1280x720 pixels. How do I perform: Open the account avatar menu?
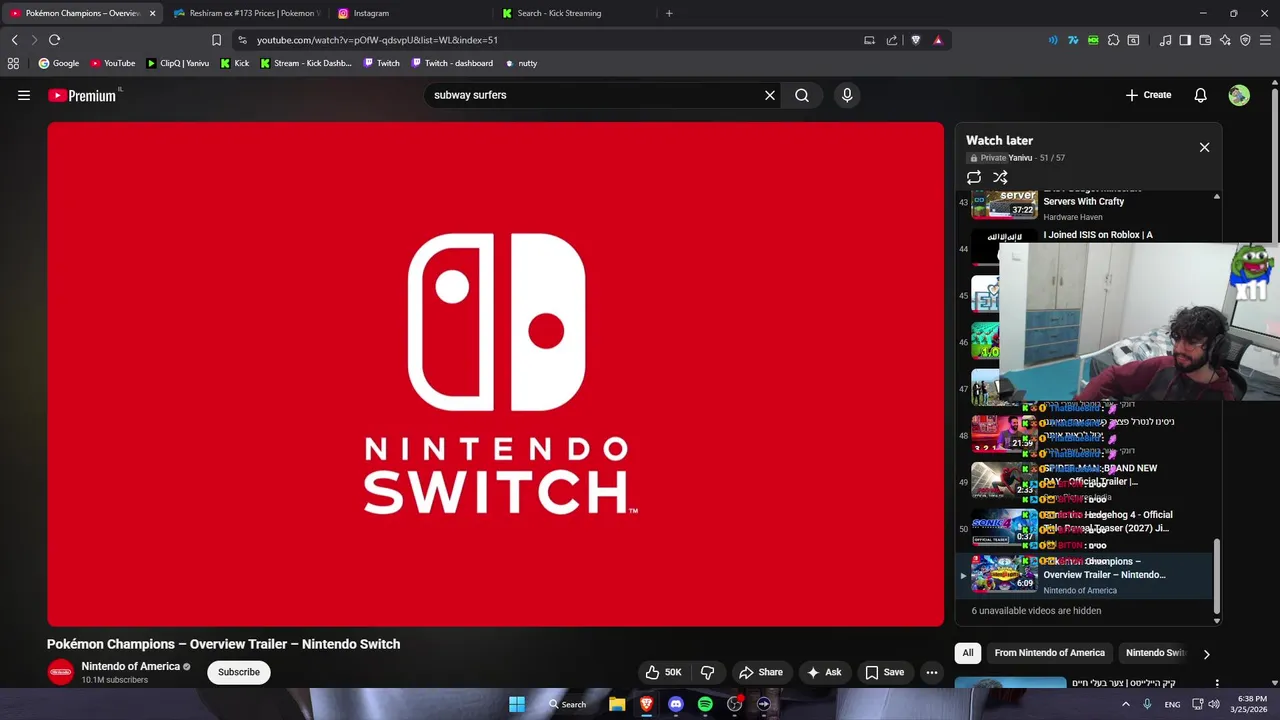1239,95
